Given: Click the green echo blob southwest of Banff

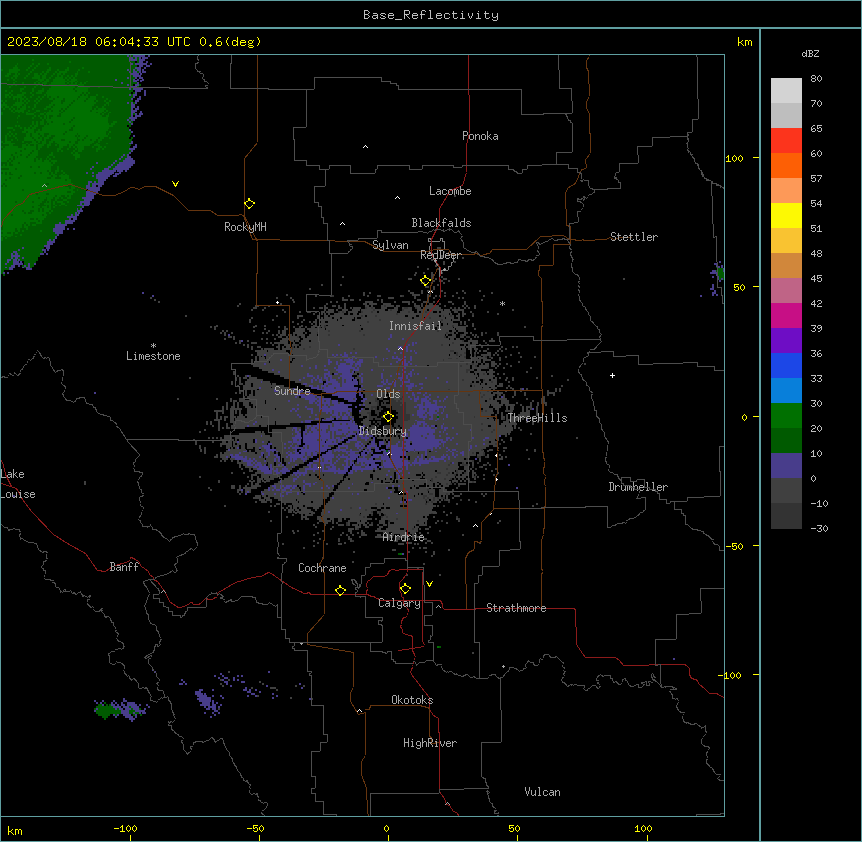Looking at the screenshot, I should coord(106,711).
